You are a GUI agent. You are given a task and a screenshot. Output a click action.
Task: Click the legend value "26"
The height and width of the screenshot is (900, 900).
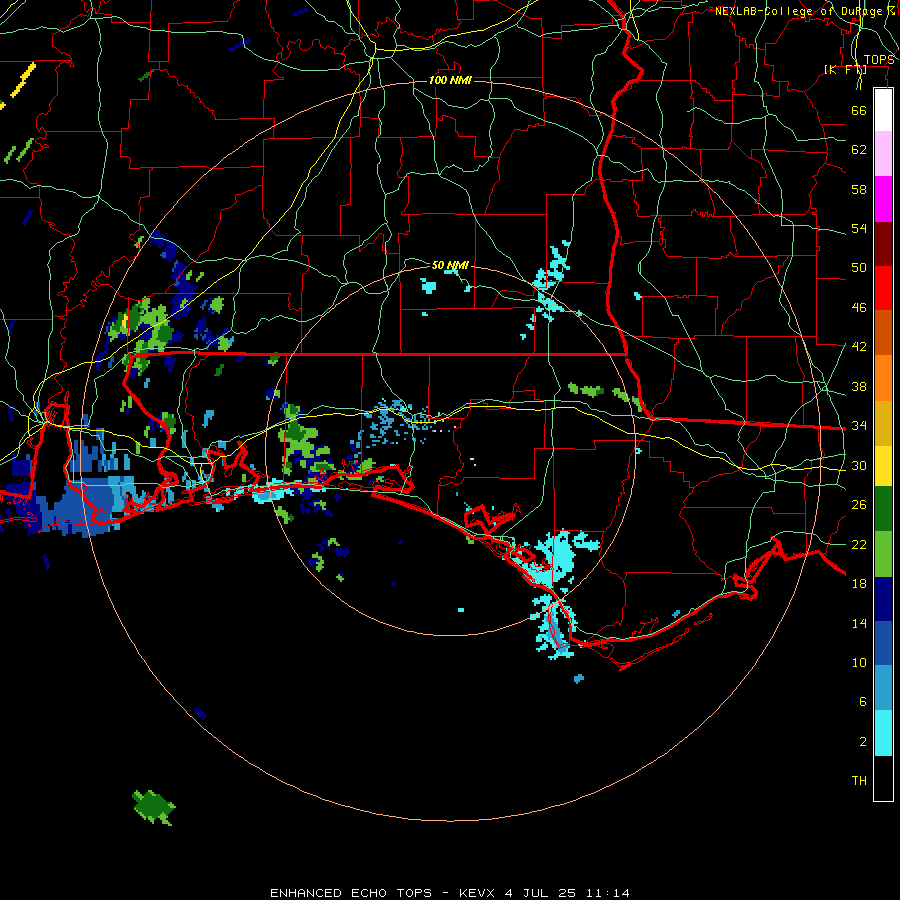point(859,505)
